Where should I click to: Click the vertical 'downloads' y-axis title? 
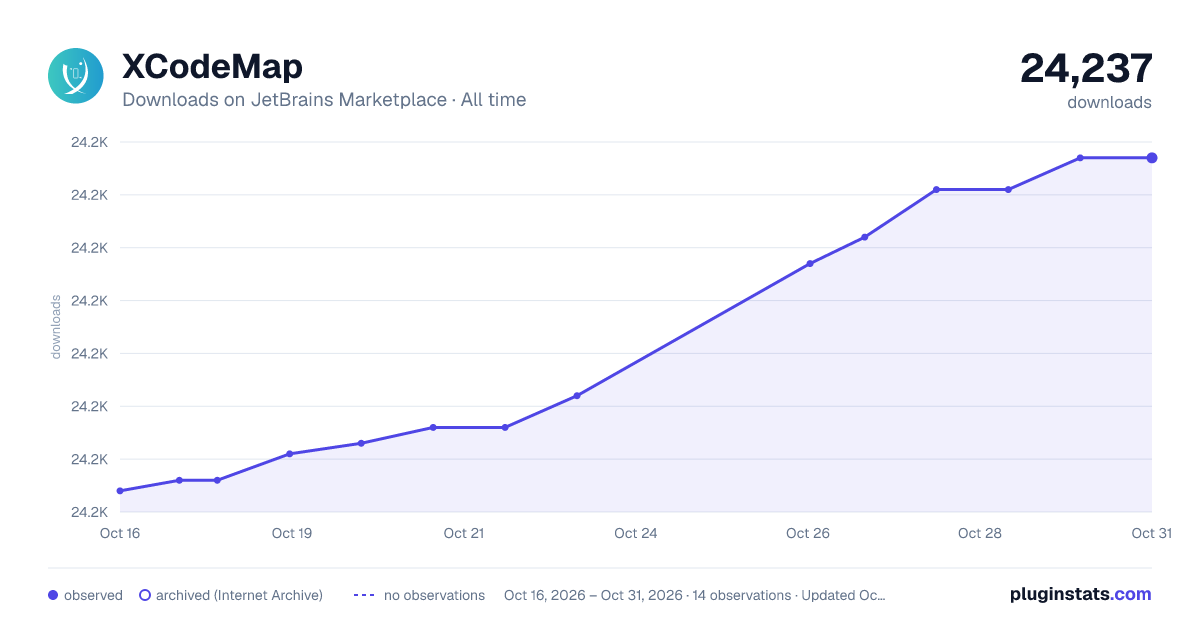click(x=56, y=327)
